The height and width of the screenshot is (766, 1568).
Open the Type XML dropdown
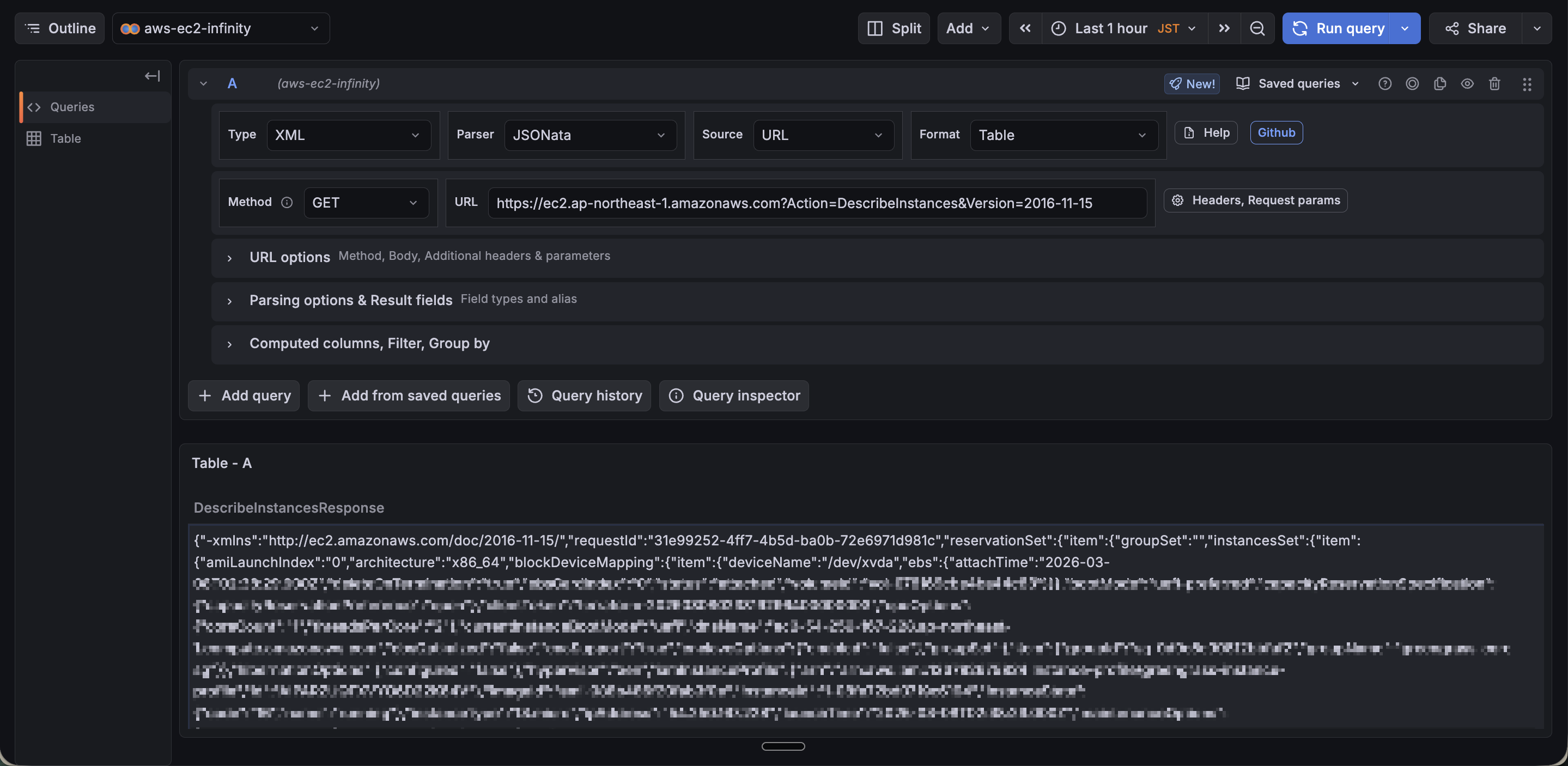[x=348, y=135]
